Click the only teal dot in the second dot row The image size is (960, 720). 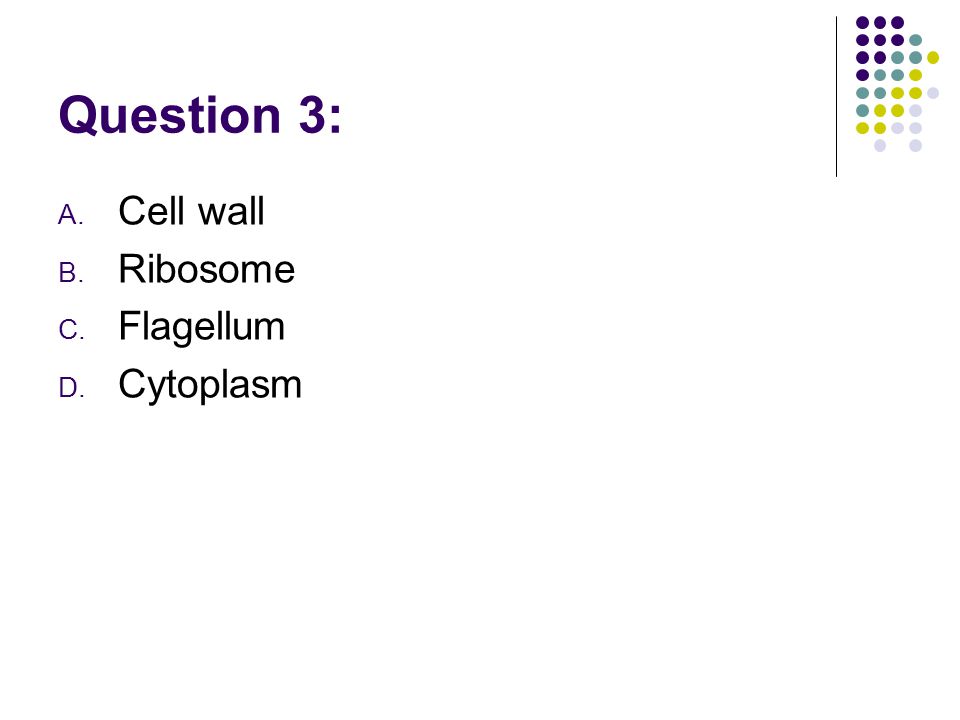(x=915, y=40)
